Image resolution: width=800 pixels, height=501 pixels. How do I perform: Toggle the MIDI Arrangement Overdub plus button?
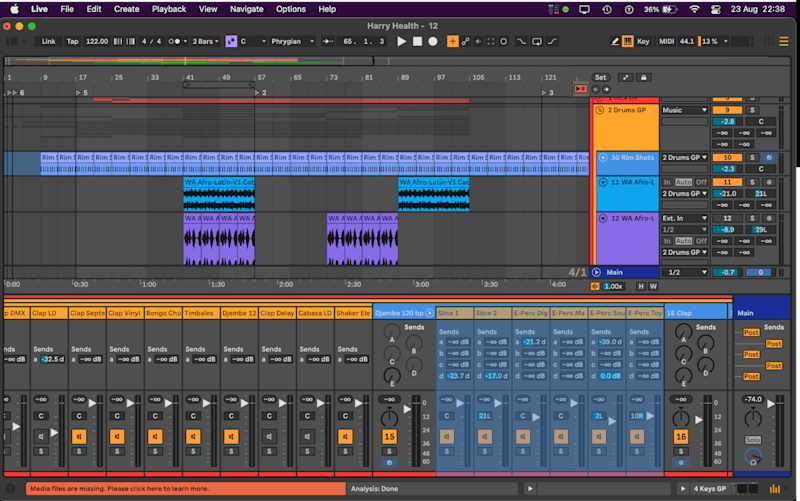tap(452, 41)
